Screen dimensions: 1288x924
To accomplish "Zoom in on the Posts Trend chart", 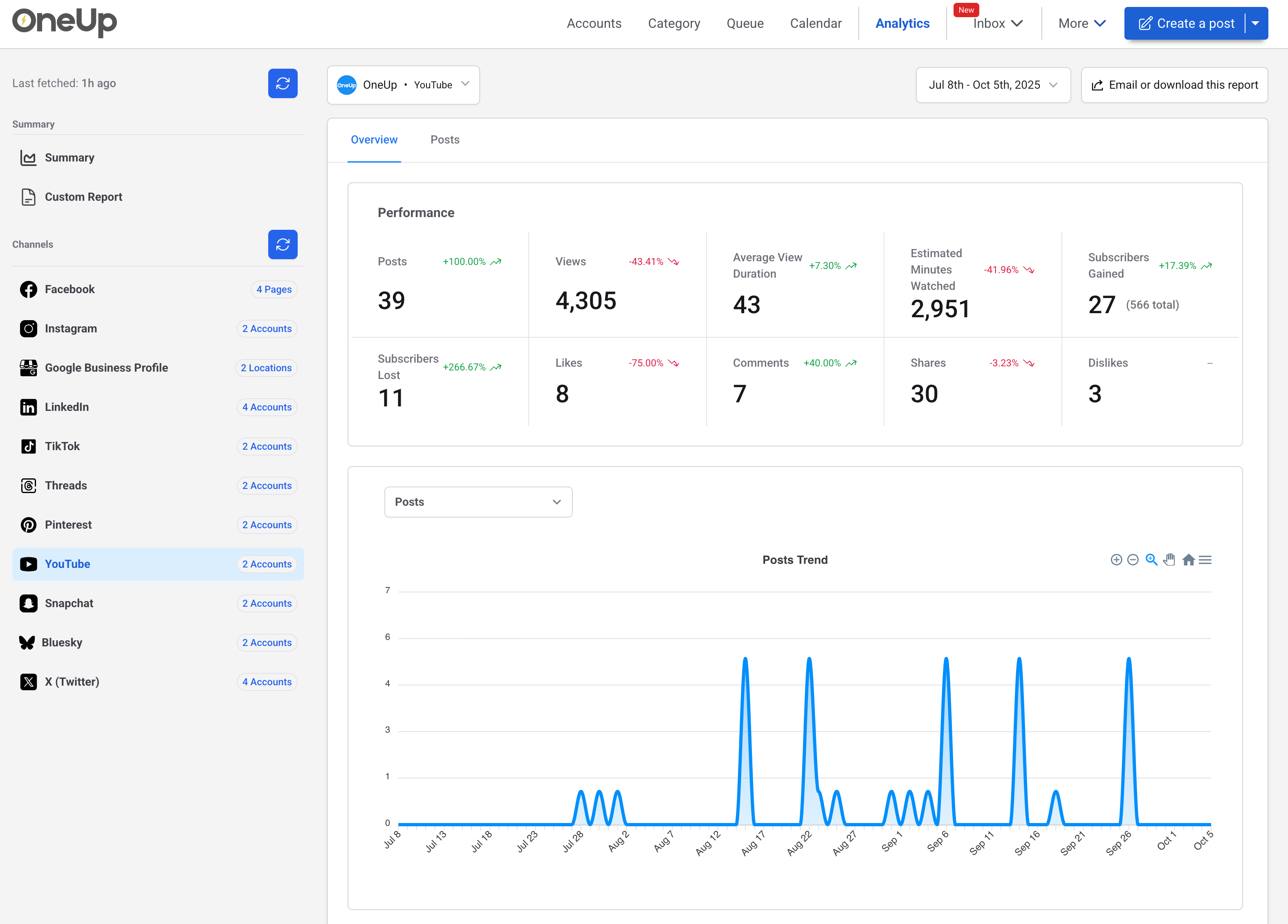I will click(x=1116, y=559).
